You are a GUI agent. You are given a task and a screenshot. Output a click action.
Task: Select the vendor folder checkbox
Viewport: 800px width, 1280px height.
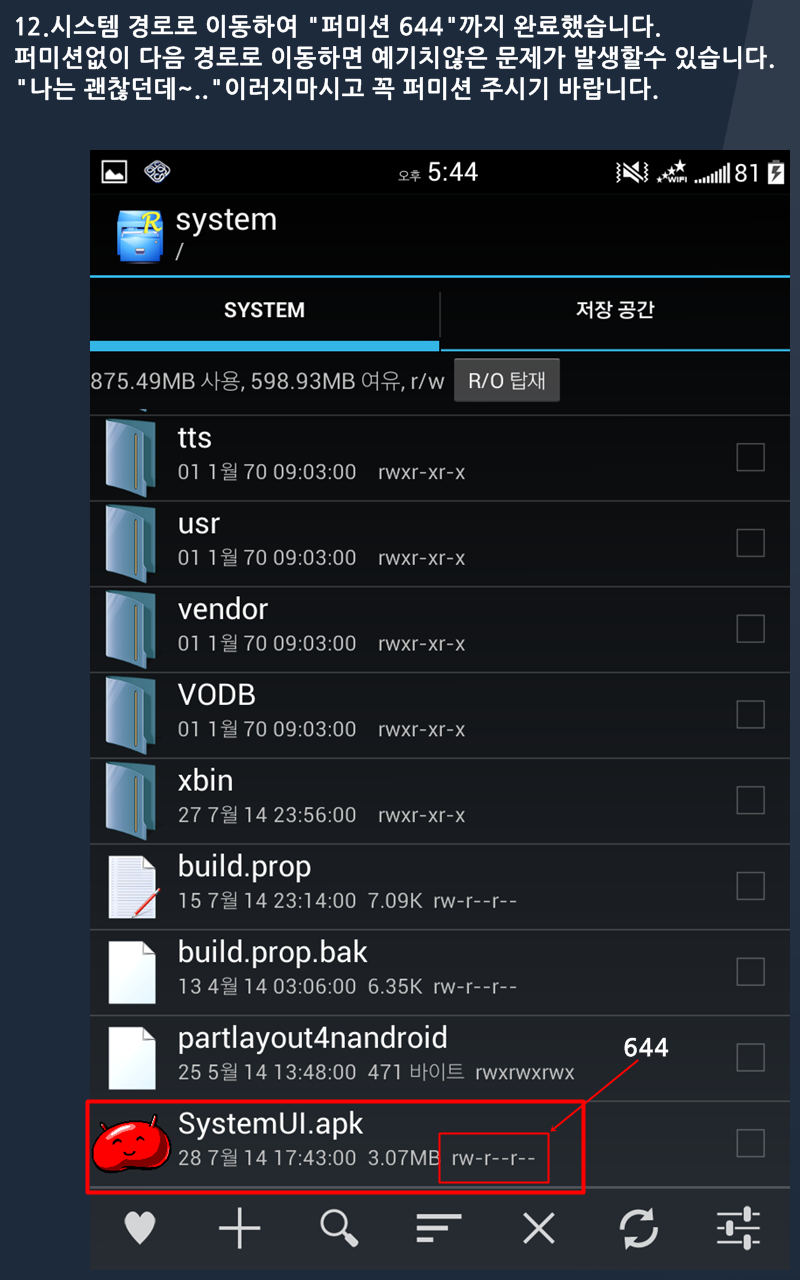pyautogui.click(x=750, y=628)
